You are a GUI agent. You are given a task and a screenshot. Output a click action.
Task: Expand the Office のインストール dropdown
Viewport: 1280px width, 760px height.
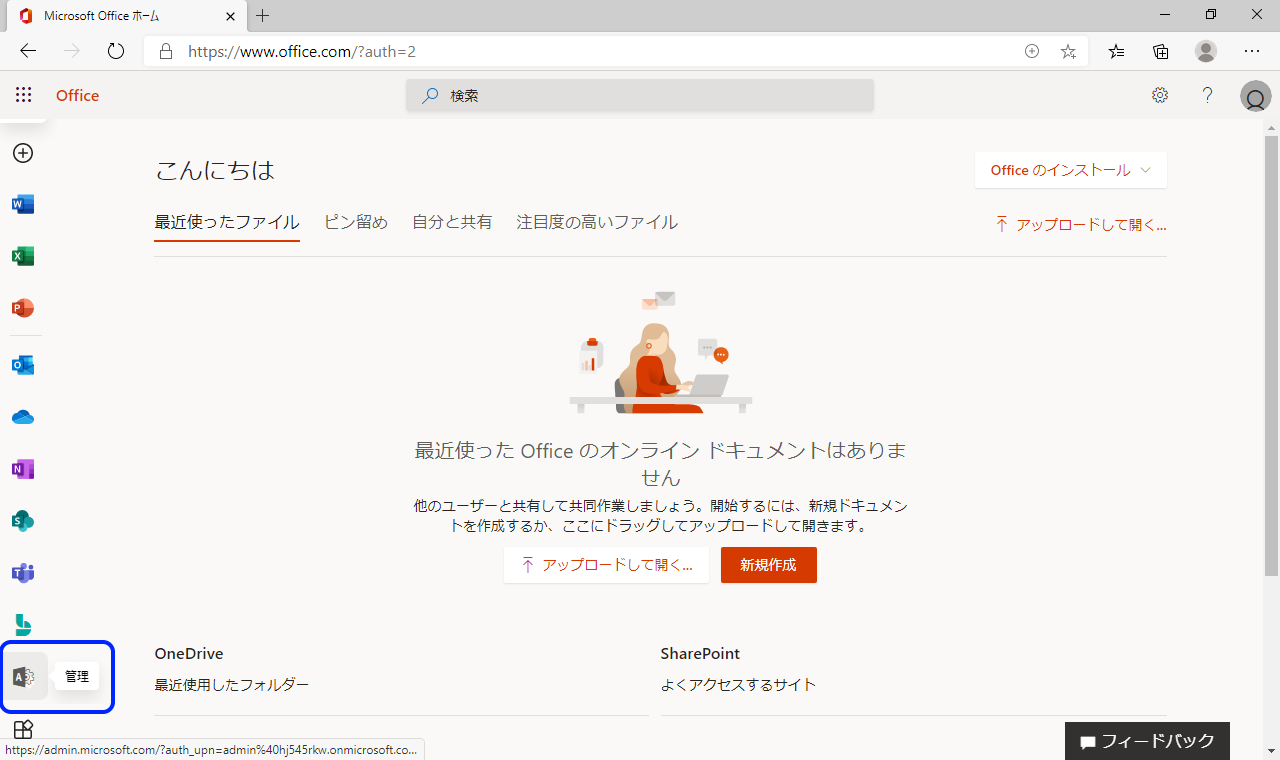(x=1071, y=170)
